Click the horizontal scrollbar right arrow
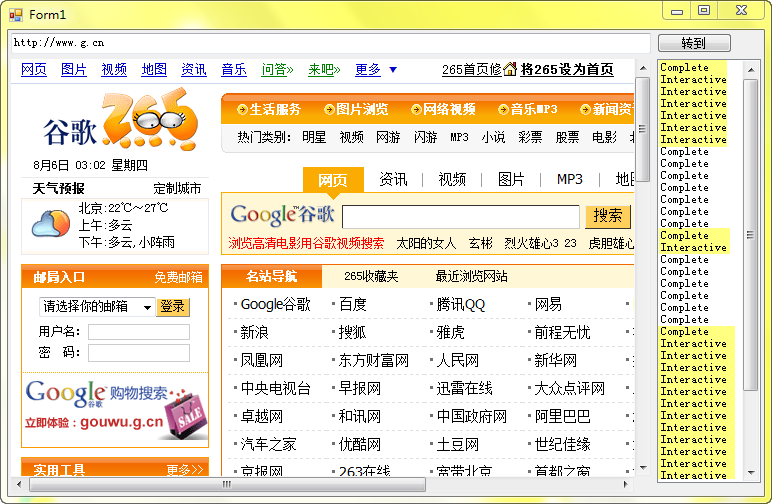 626,484
